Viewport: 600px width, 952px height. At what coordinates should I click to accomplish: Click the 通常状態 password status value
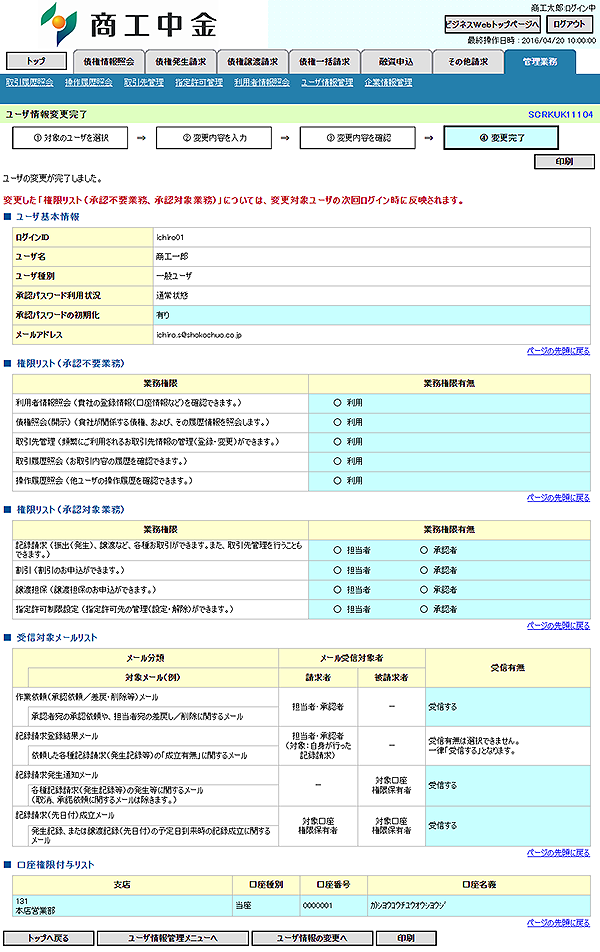pos(172,296)
